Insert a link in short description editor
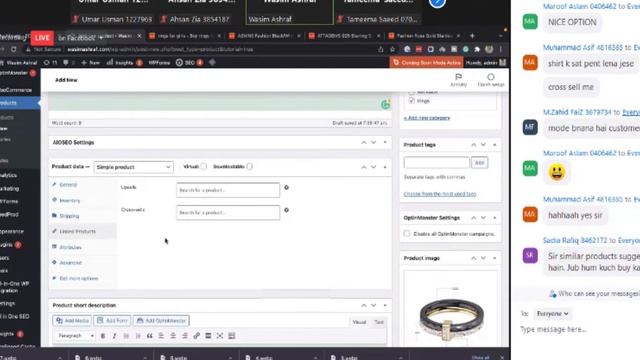The width and height of the screenshot is (640, 360). click(x=196, y=336)
